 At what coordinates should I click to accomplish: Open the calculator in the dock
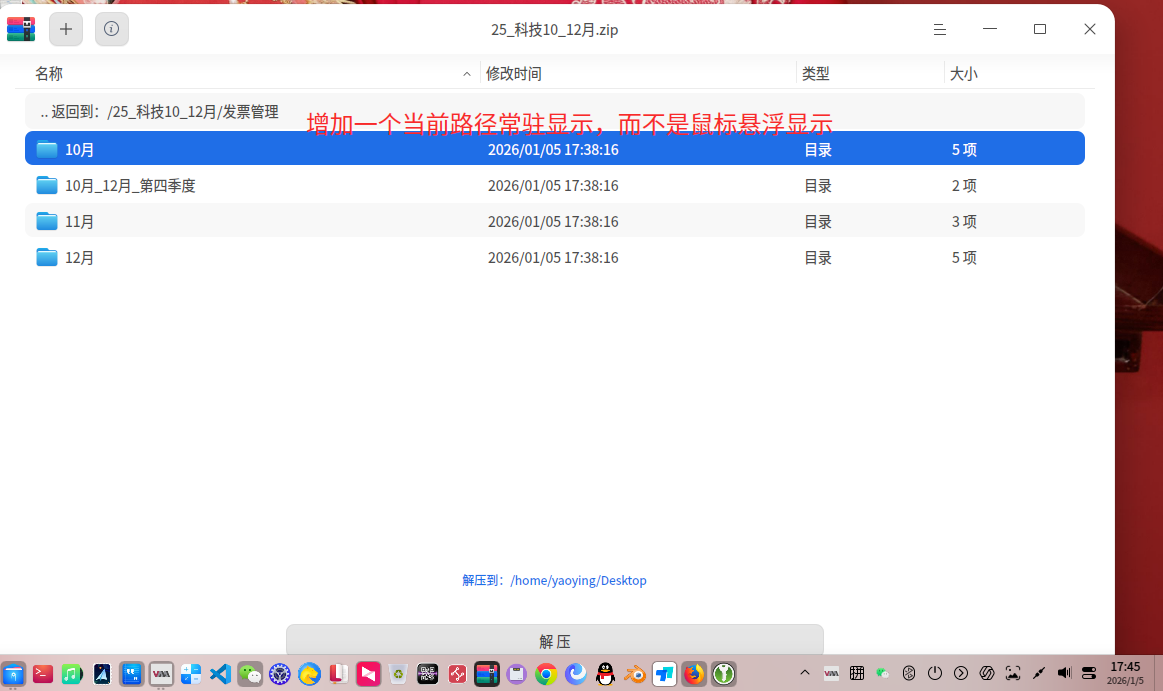click(x=191, y=674)
